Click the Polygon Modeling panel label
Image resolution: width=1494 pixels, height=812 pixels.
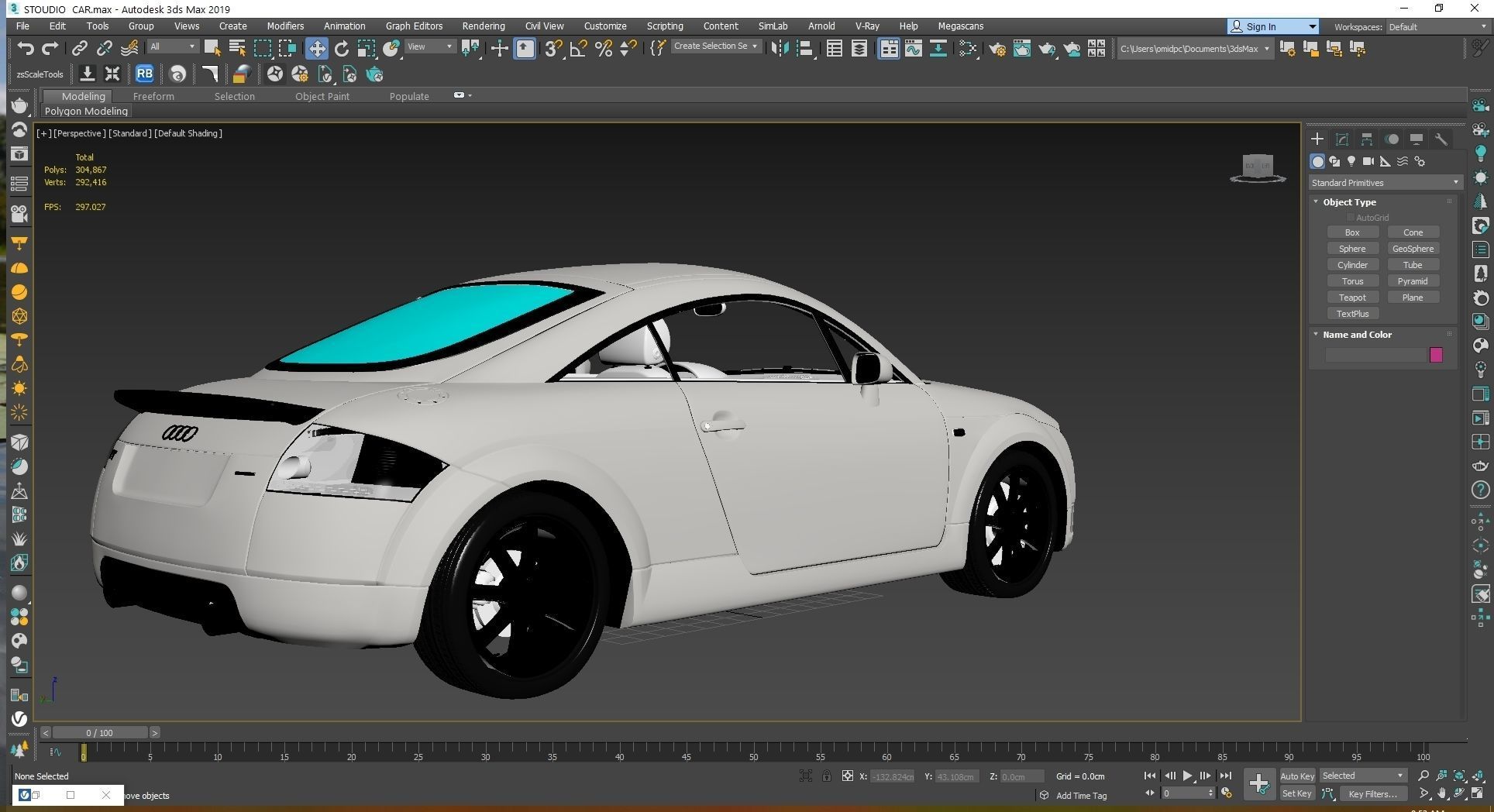click(x=86, y=112)
